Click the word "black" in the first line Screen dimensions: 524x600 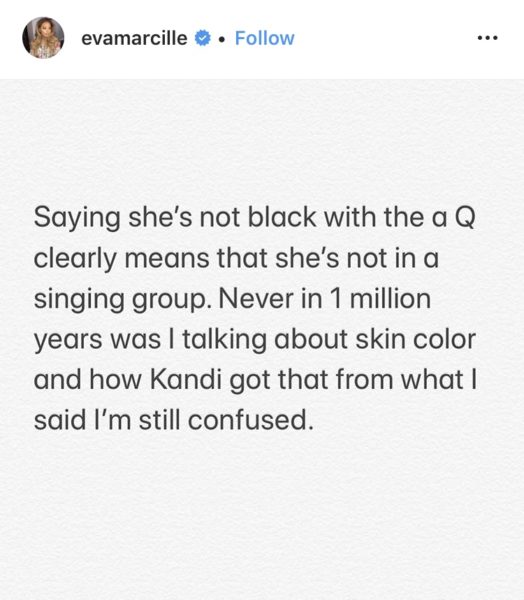[282, 217]
